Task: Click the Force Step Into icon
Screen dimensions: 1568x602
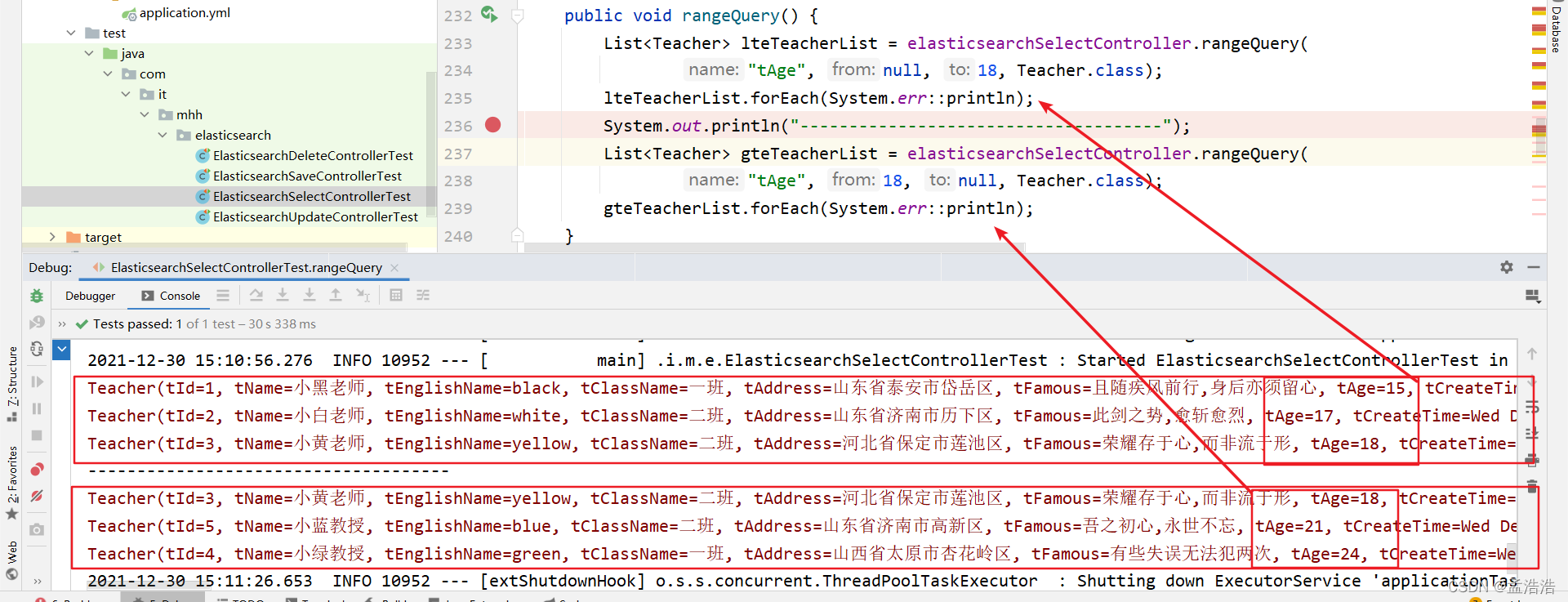Action: pos(310,296)
